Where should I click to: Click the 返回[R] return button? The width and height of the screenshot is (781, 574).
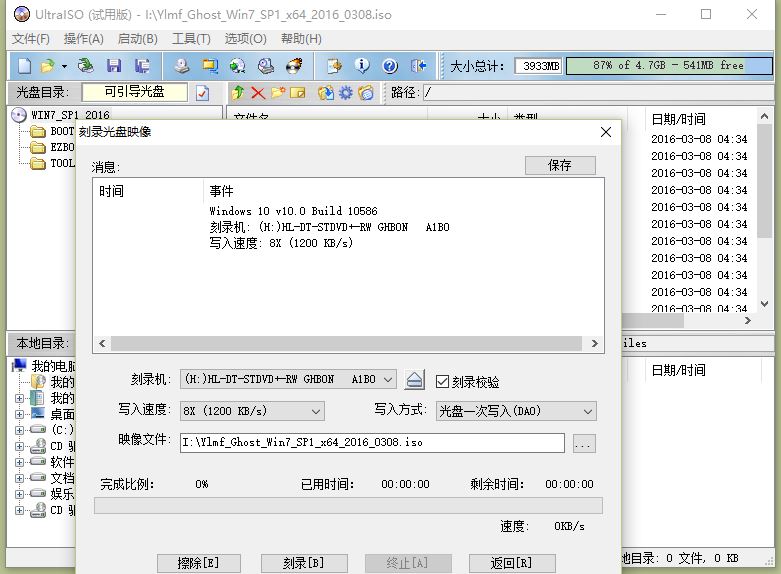coord(511,563)
